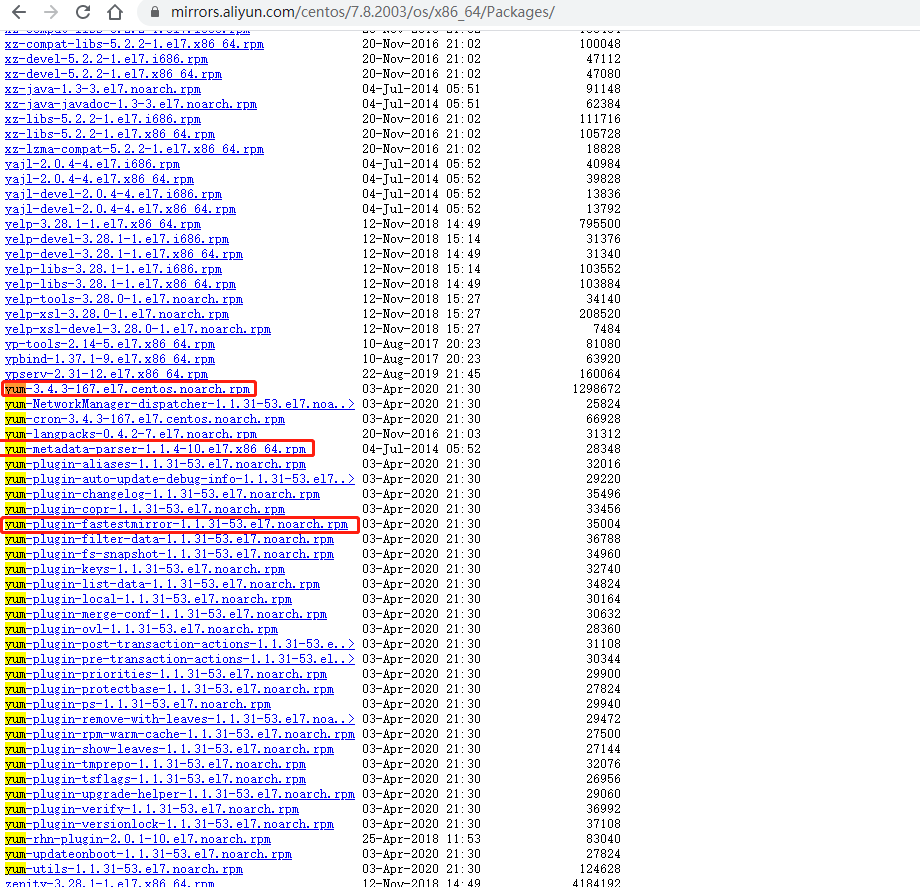This screenshot has width=920, height=887.
Task: Go to browser home page icon
Action: tap(115, 12)
